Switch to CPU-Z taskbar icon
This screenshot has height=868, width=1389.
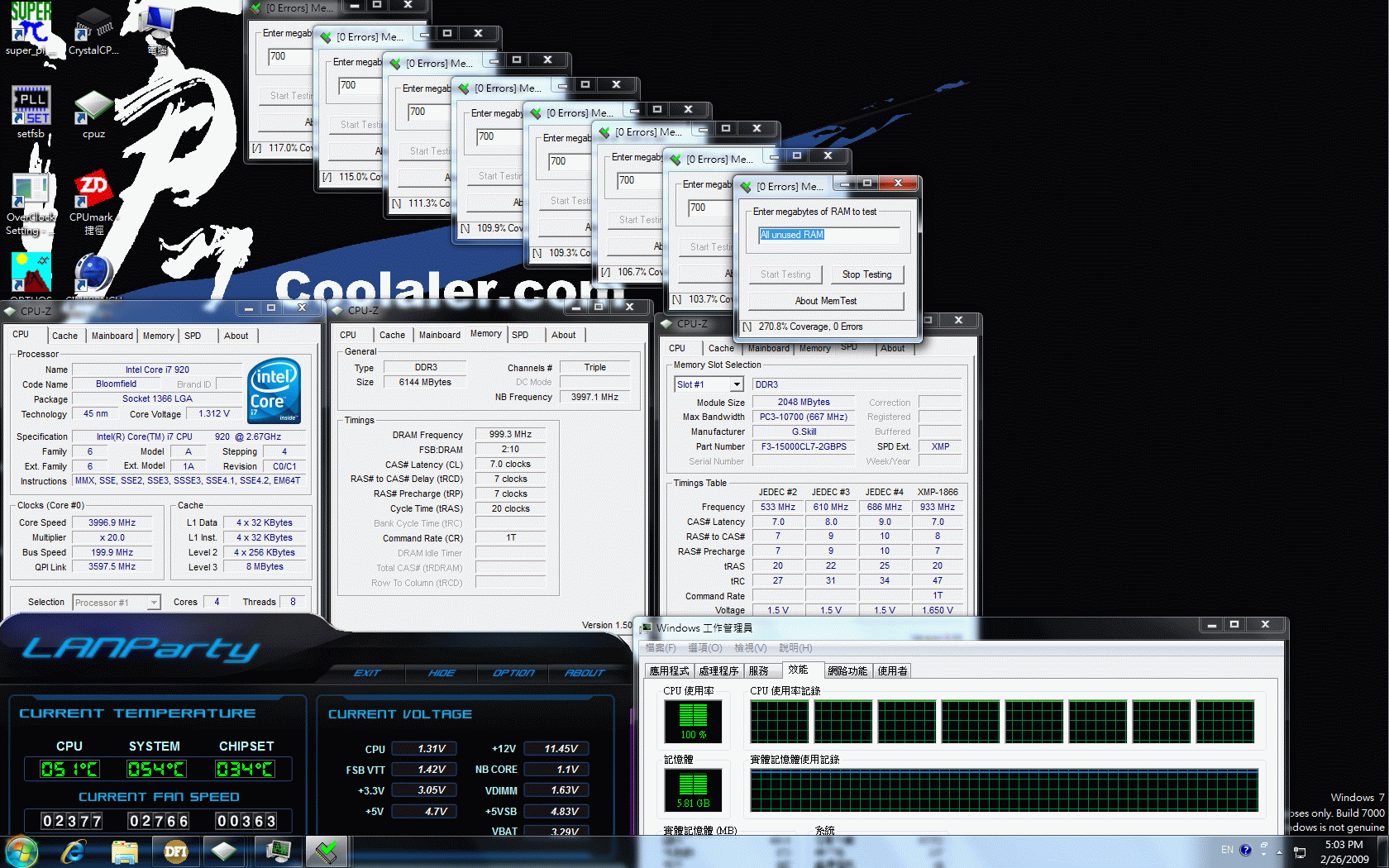click(x=224, y=851)
